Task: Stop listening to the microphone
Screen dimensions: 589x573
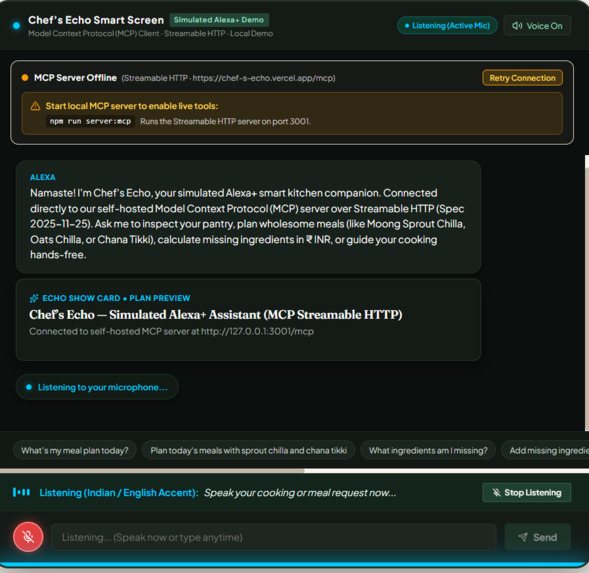Action: click(x=527, y=492)
